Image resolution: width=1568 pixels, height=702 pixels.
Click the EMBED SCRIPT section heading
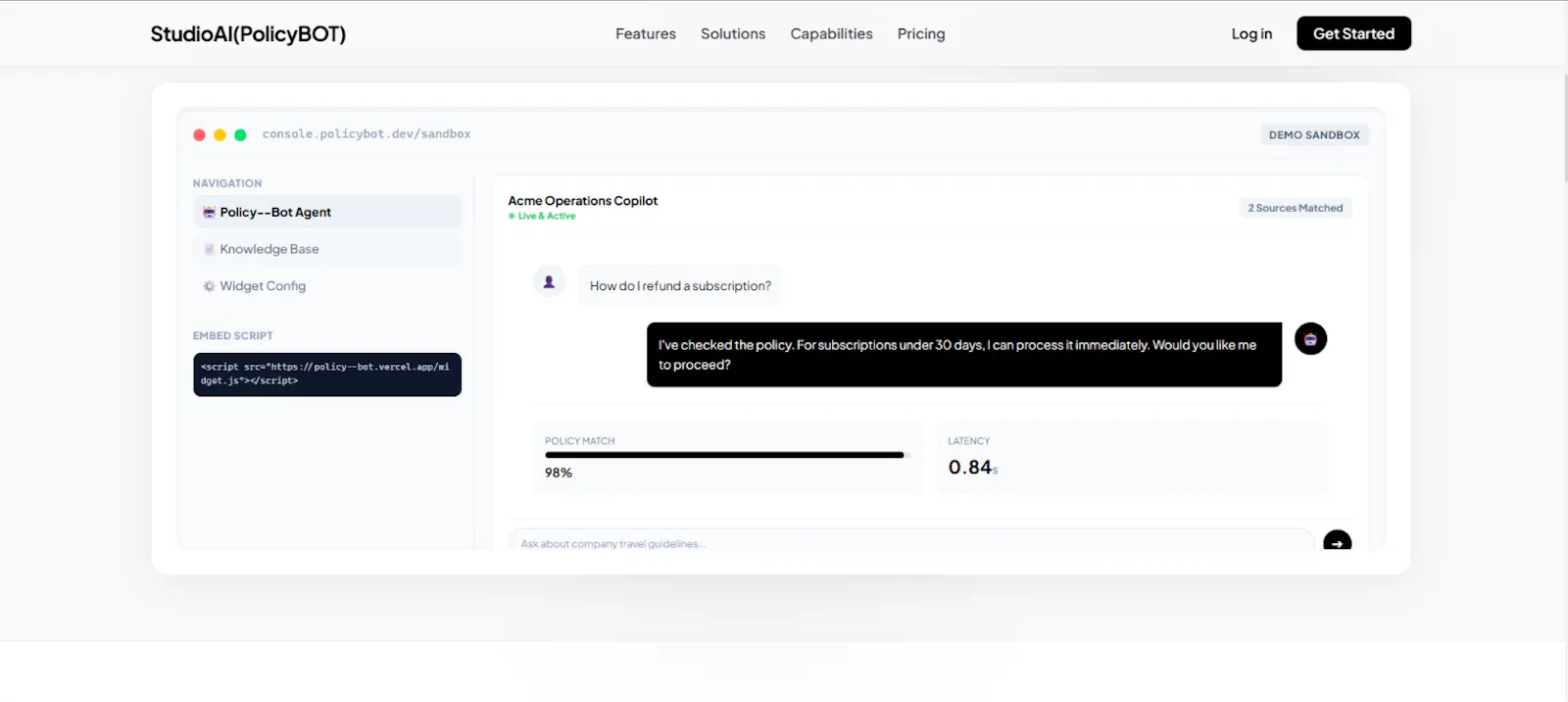point(233,335)
